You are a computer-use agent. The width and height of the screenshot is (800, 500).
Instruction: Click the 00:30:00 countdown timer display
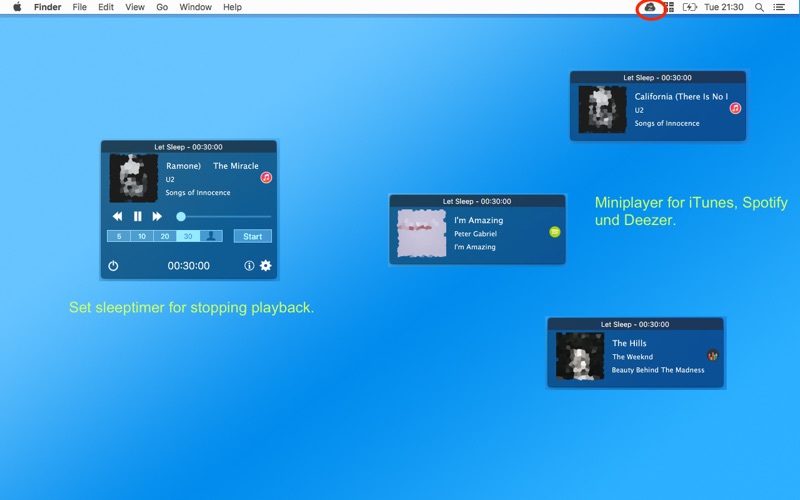click(x=189, y=266)
